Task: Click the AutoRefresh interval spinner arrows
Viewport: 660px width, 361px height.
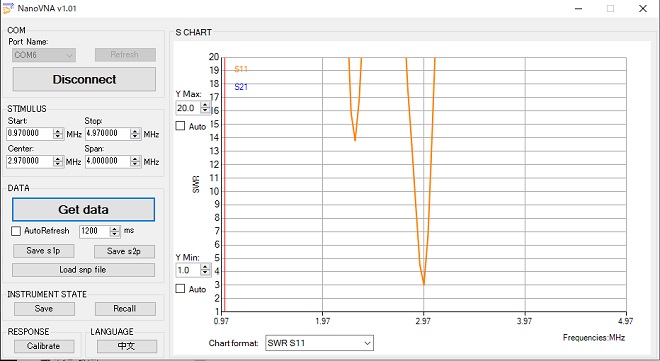Action: (x=115, y=231)
